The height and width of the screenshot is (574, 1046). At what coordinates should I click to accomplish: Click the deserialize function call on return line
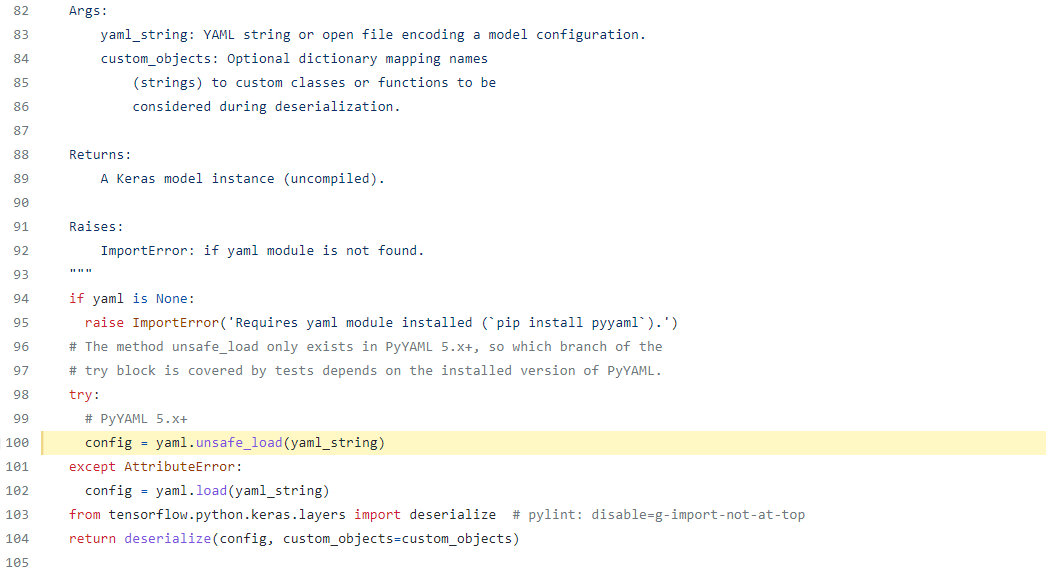click(167, 539)
